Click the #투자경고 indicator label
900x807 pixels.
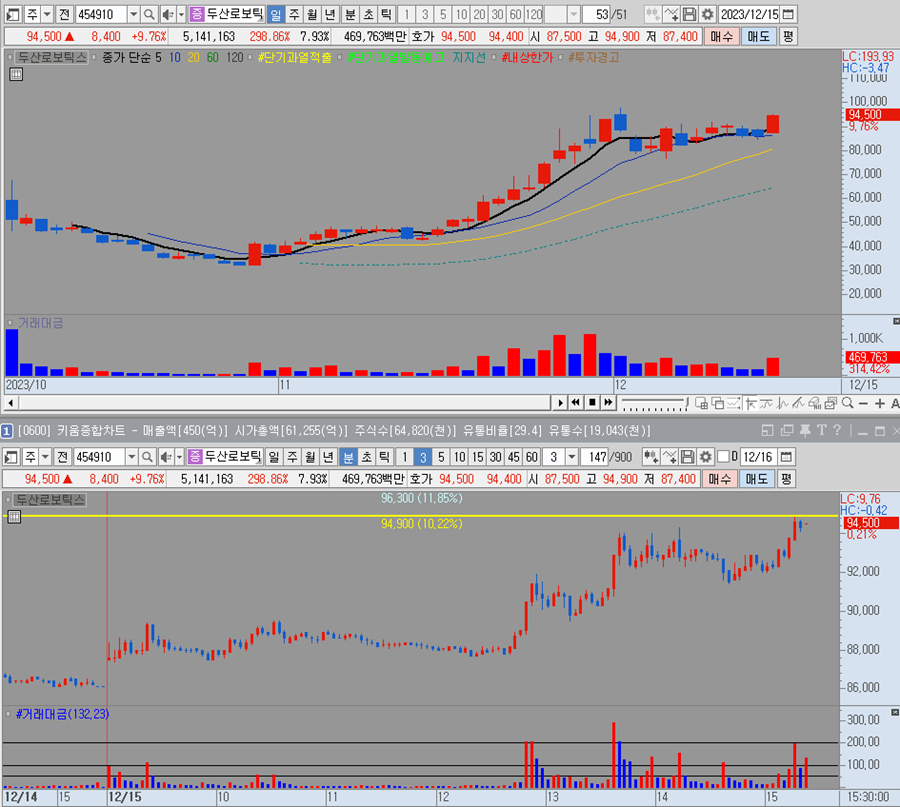point(593,57)
